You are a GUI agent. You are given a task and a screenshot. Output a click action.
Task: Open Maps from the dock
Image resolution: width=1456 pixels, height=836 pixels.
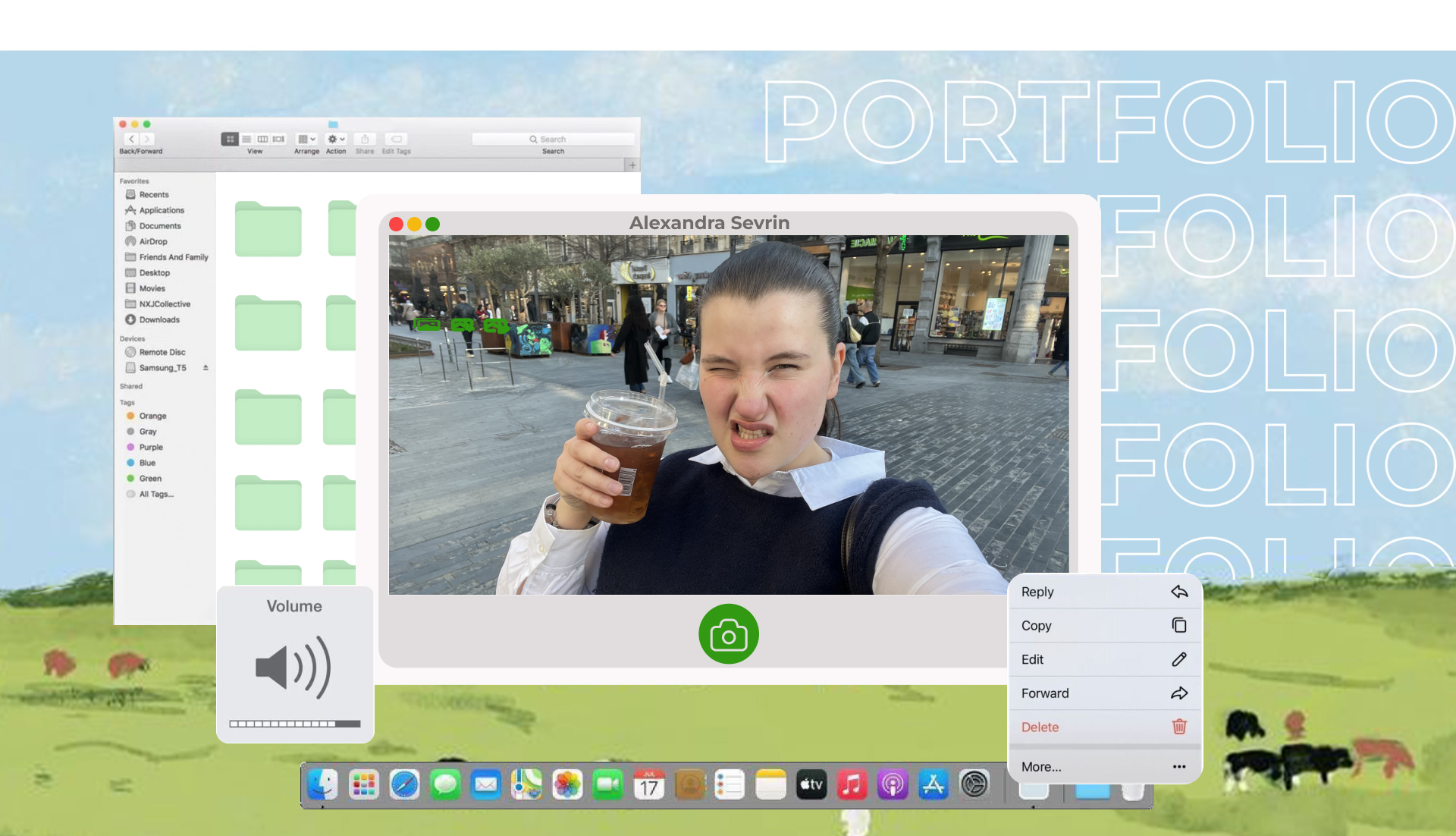click(x=526, y=784)
